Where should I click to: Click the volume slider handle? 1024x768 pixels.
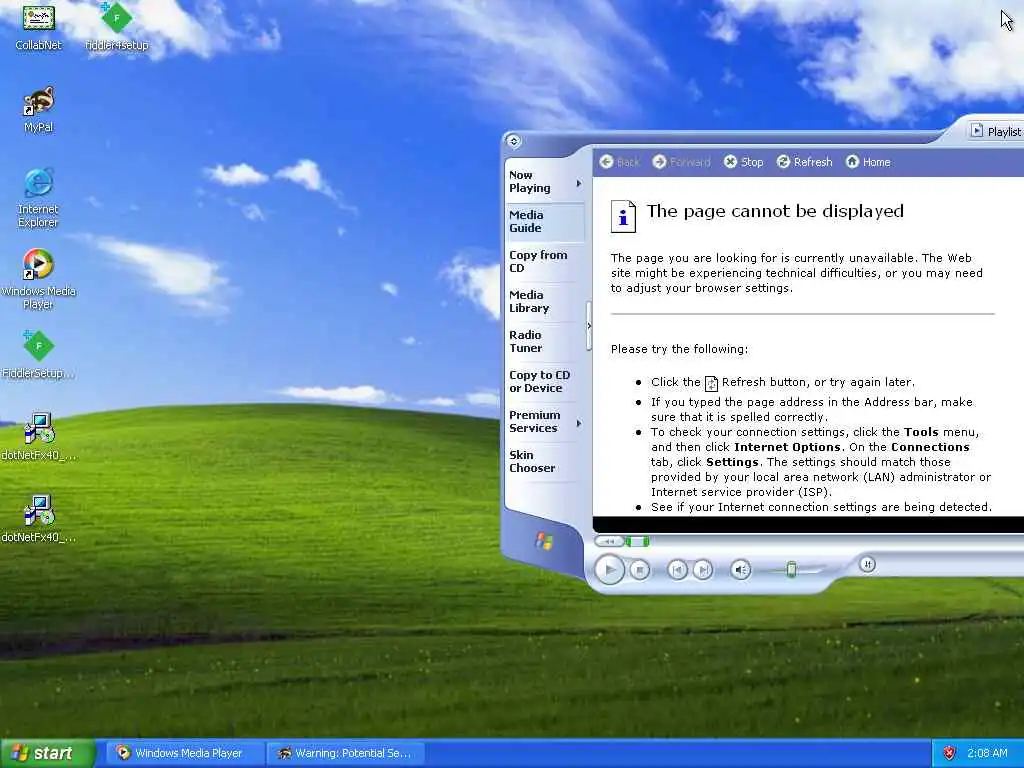(x=791, y=569)
